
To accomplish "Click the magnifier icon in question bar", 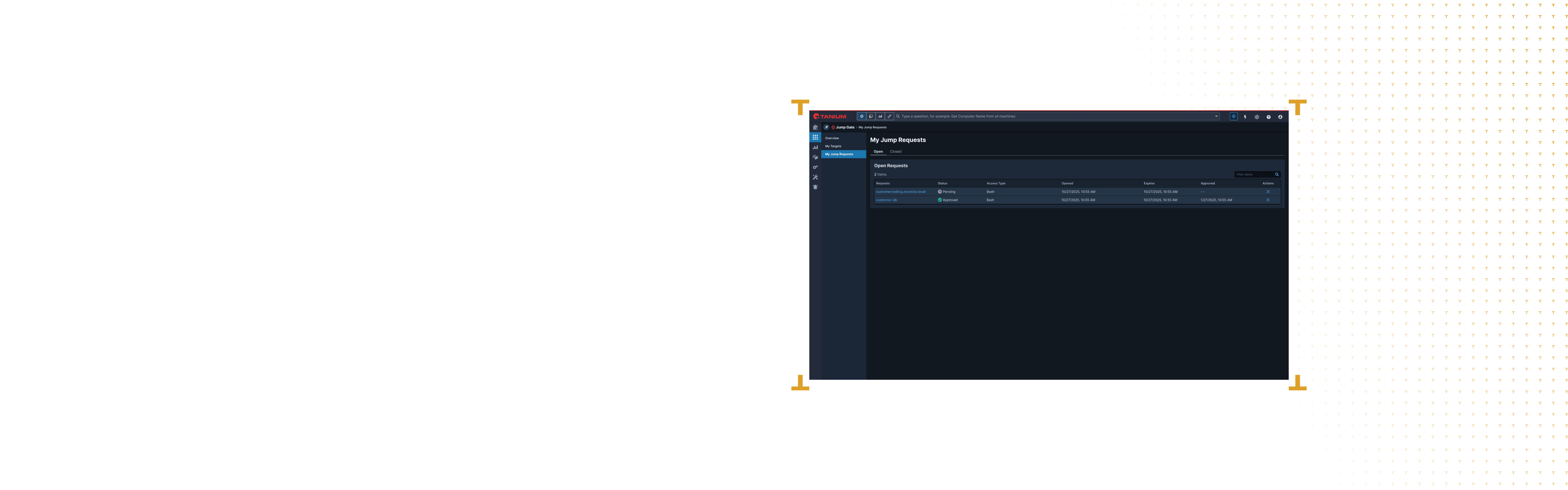I will tap(898, 116).
